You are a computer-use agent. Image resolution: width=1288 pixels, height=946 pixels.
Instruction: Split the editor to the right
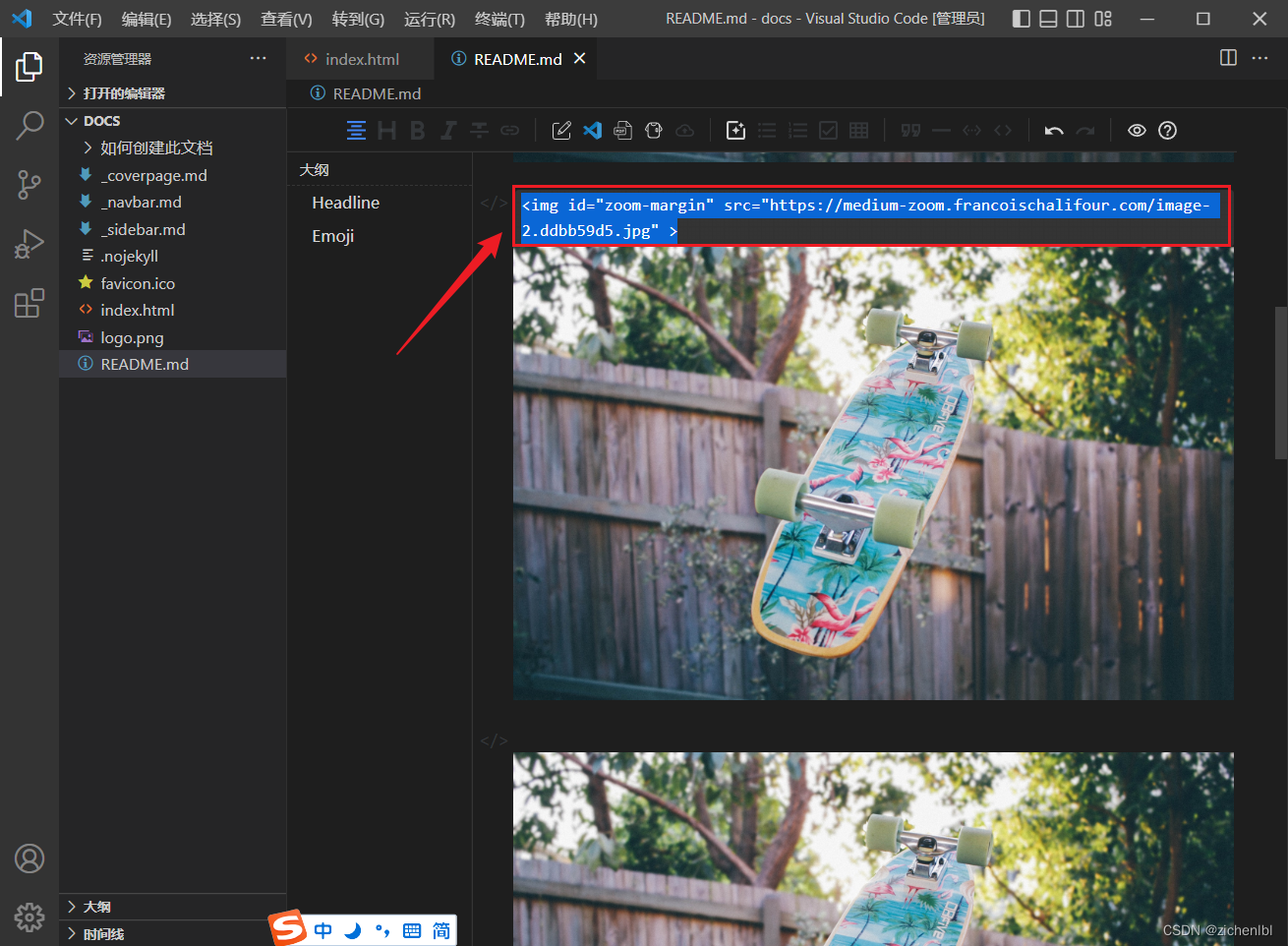coord(1228,58)
